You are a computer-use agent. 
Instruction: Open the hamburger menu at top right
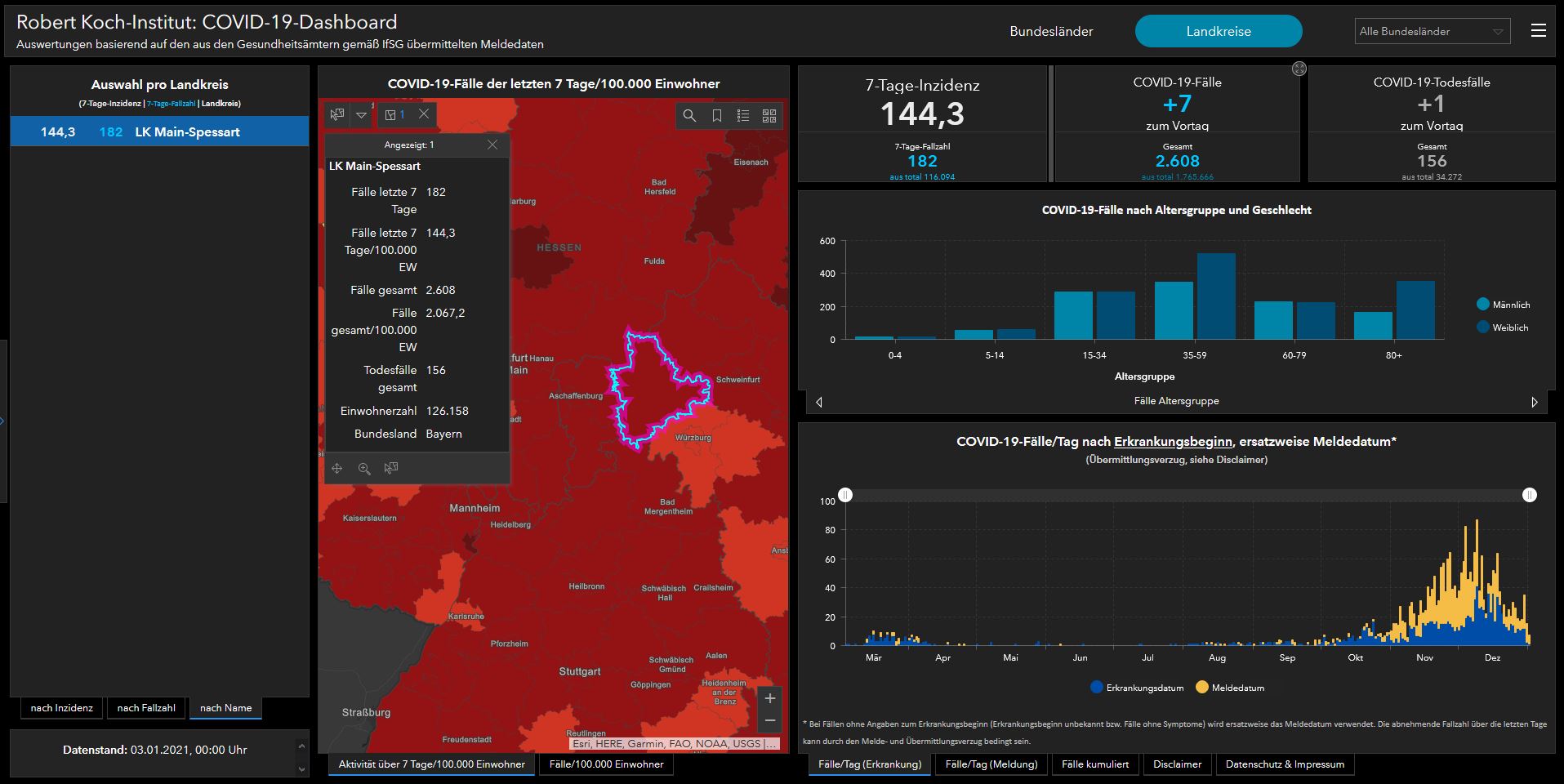tap(1539, 31)
